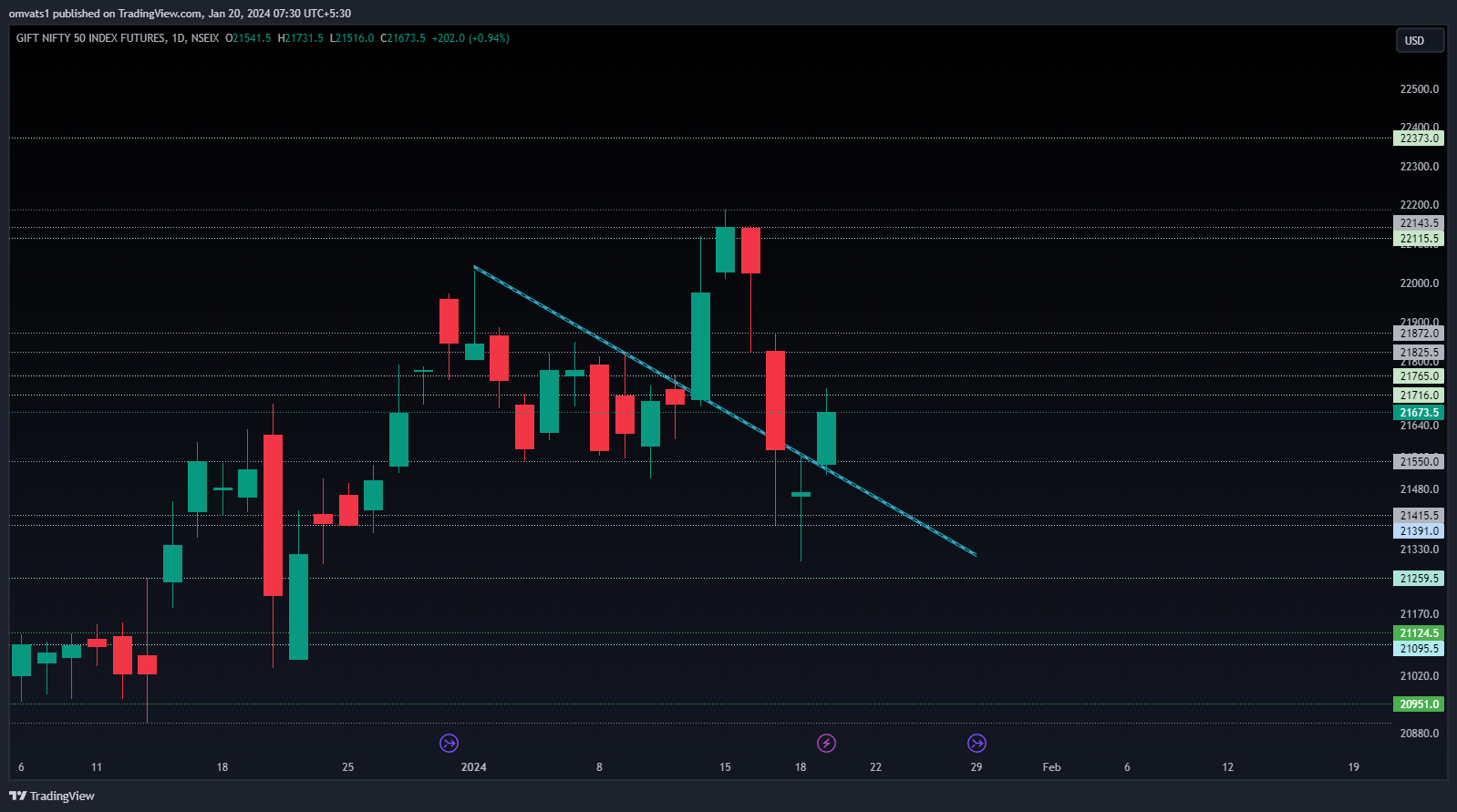
Task: Click the 21391.0 price label
Action: (1419, 531)
